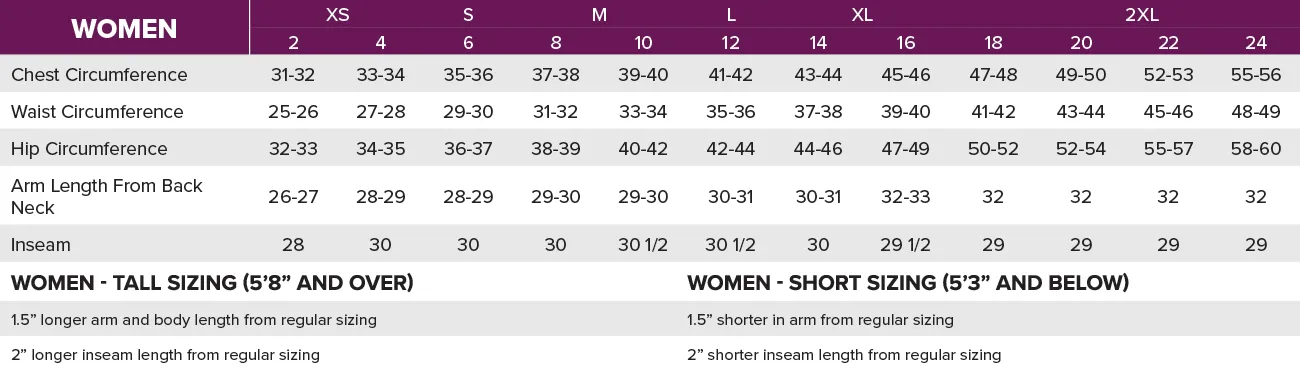
Task: Click the 2" longer inseam length note
Action: 165,355
